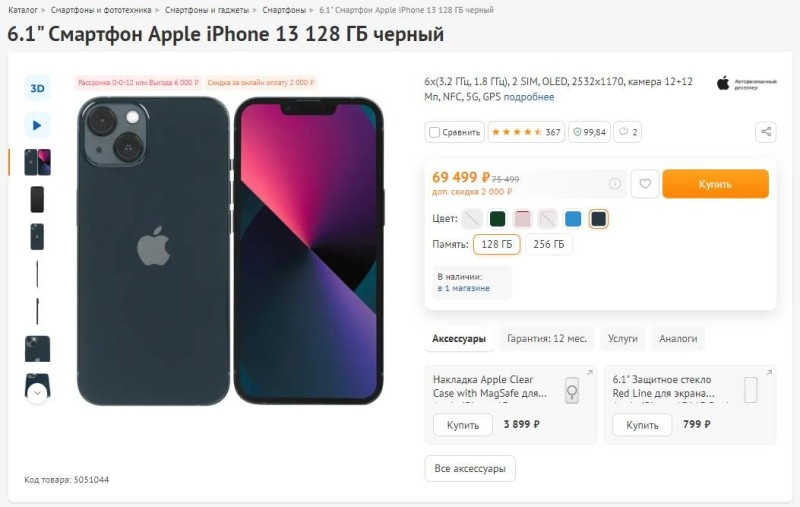Viewport: 800px width, 507px height.
Task: Expand full specs via подробнее link
Action: (529, 97)
